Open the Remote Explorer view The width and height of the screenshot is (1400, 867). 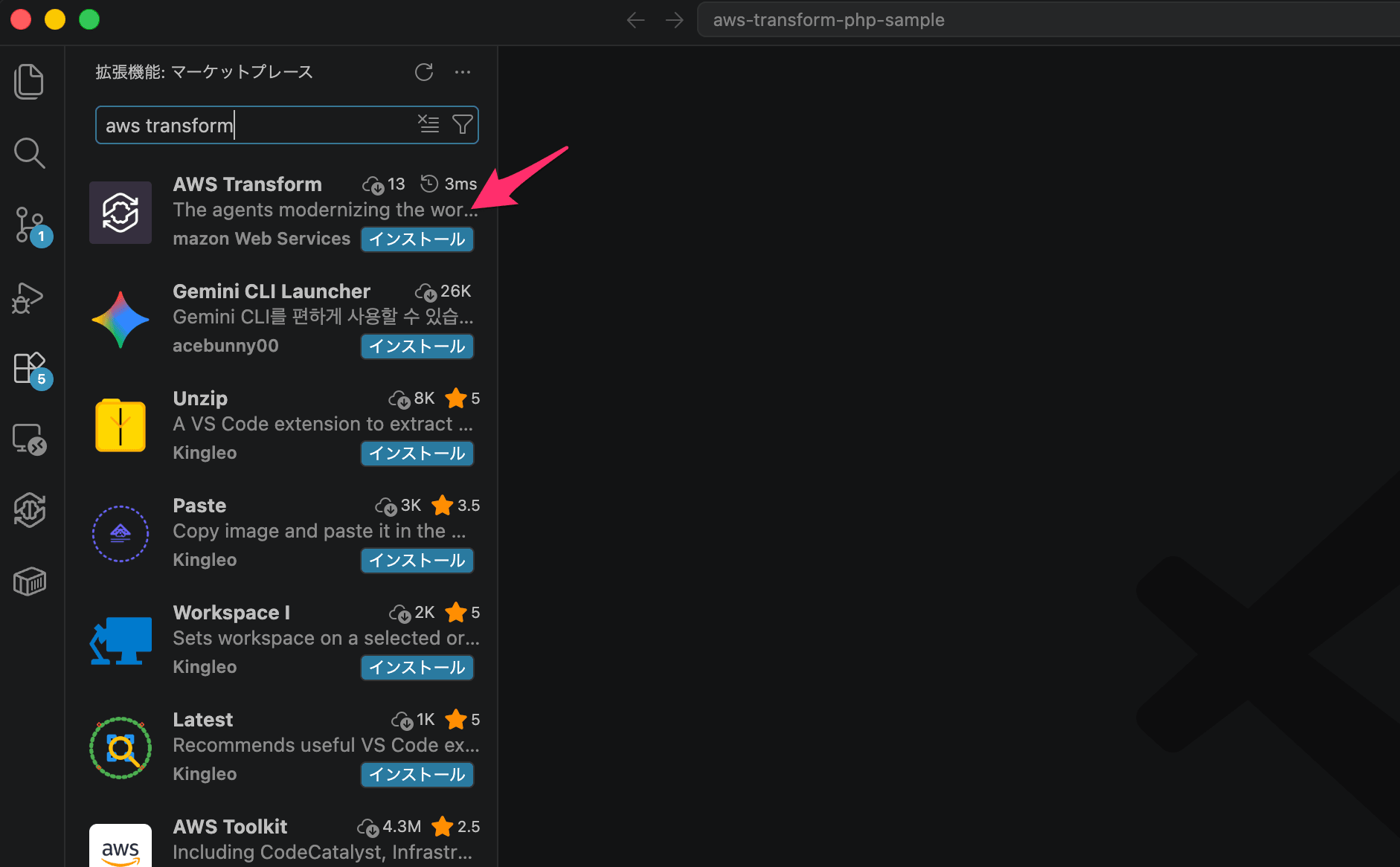pyautogui.click(x=30, y=439)
